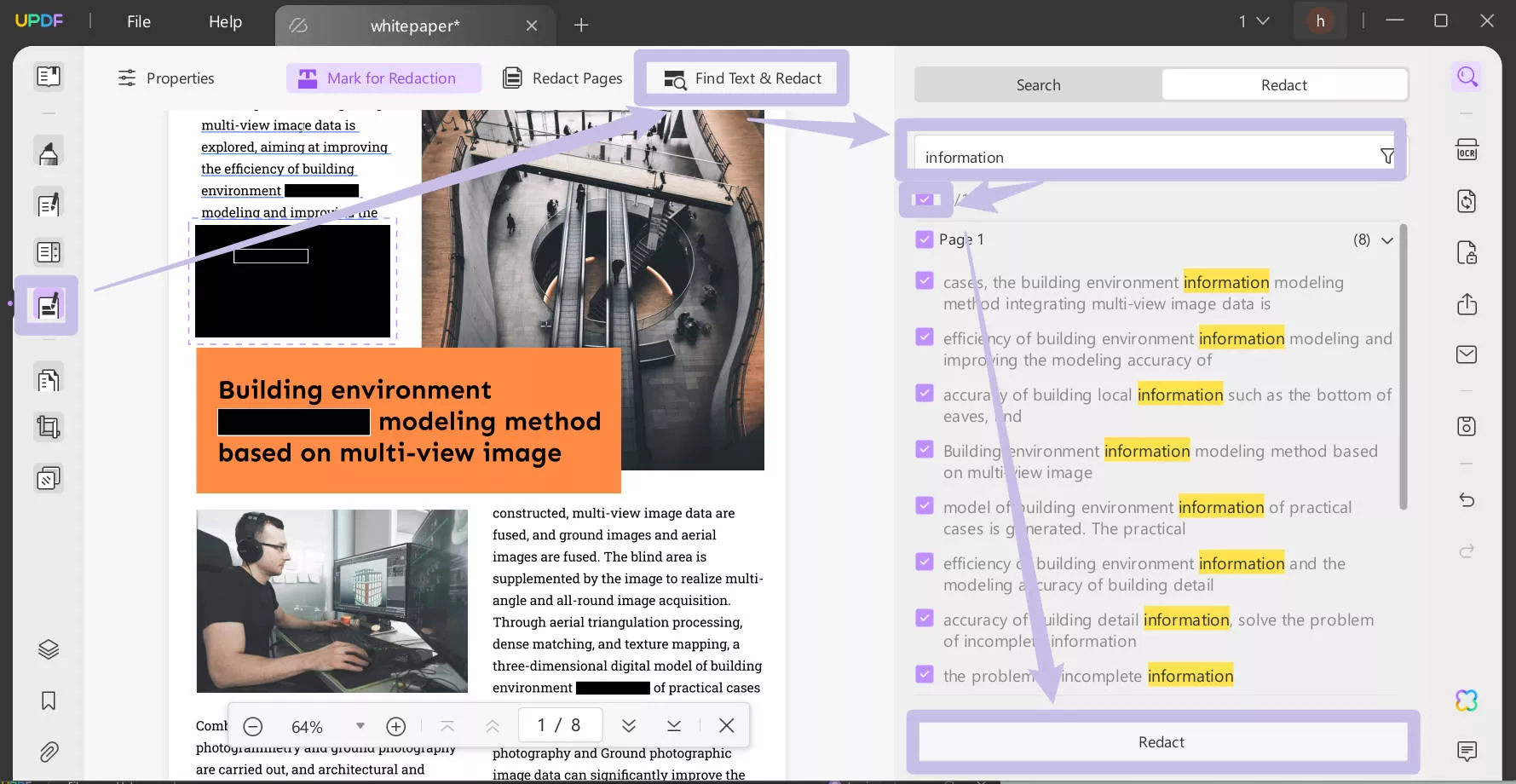Zoom out with the minus button
Image resolution: width=1516 pixels, height=784 pixels.
pyautogui.click(x=253, y=726)
